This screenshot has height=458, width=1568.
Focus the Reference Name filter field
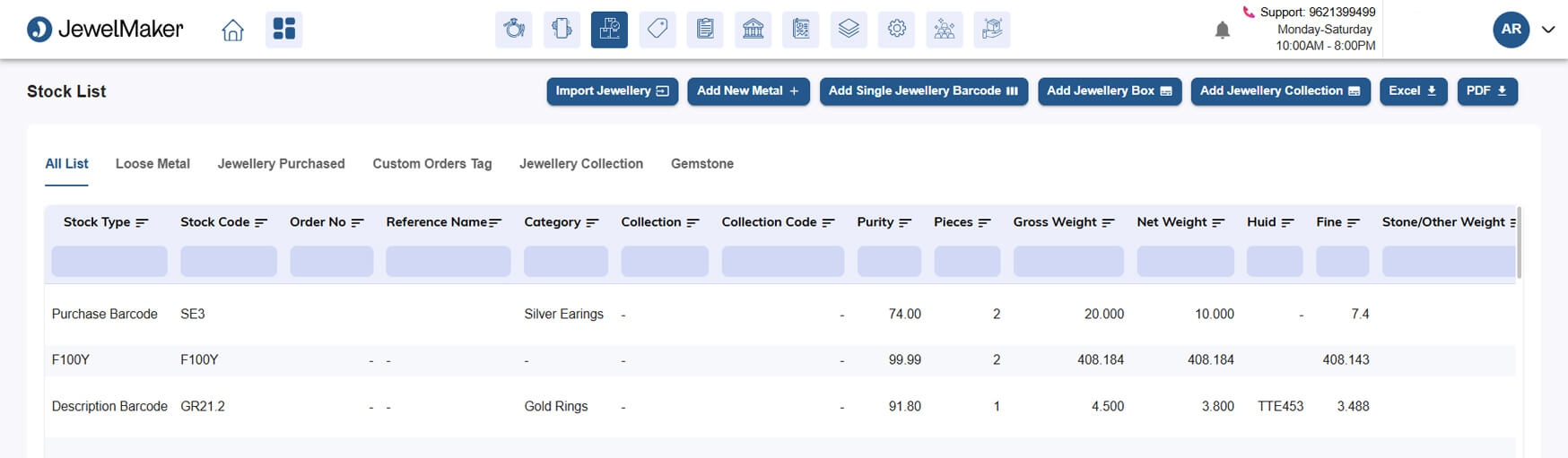(x=449, y=262)
